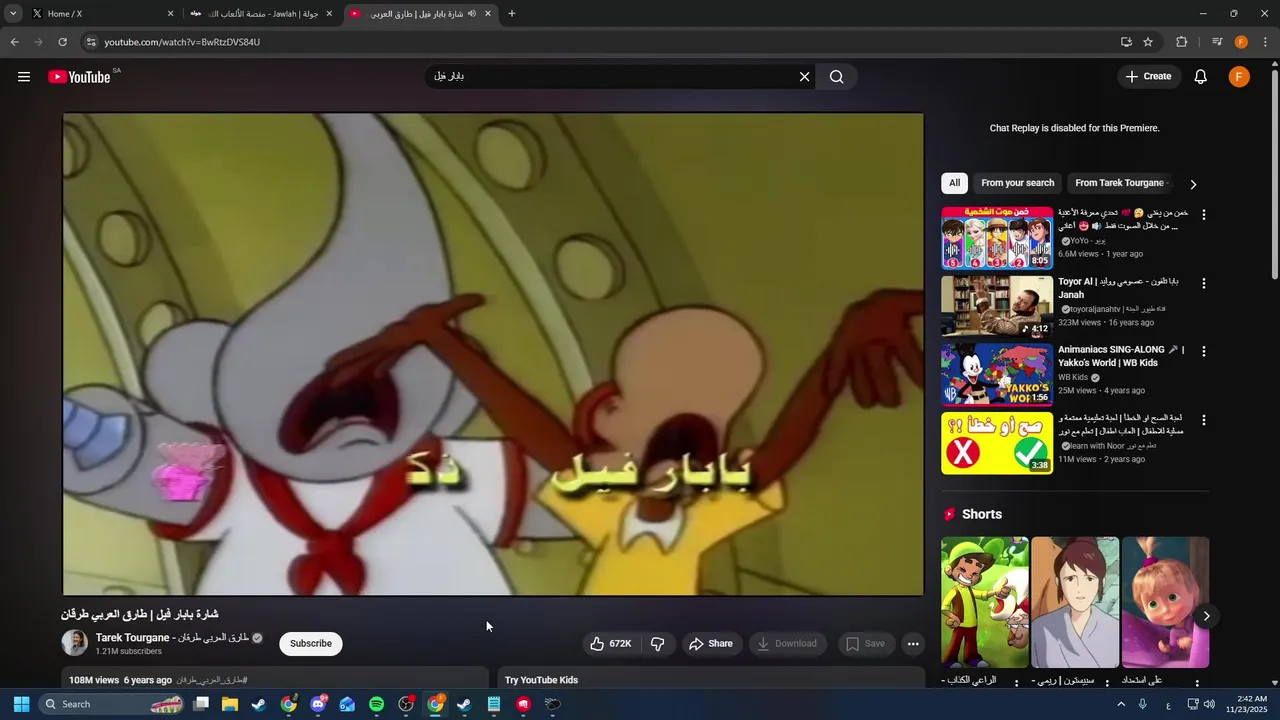Bookmark this page with star icon
This screenshot has width=1280, height=720.
(1148, 42)
